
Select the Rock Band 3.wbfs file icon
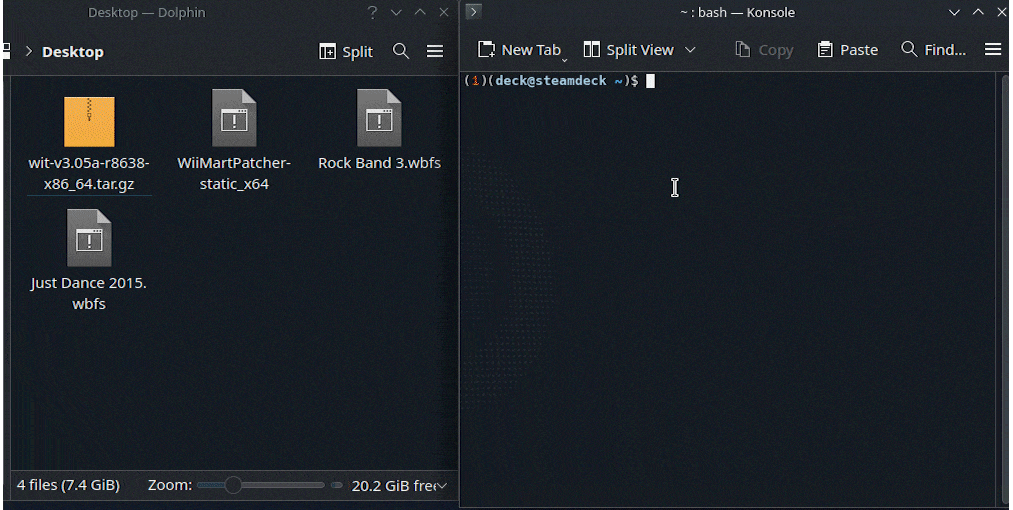click(379, 119)
